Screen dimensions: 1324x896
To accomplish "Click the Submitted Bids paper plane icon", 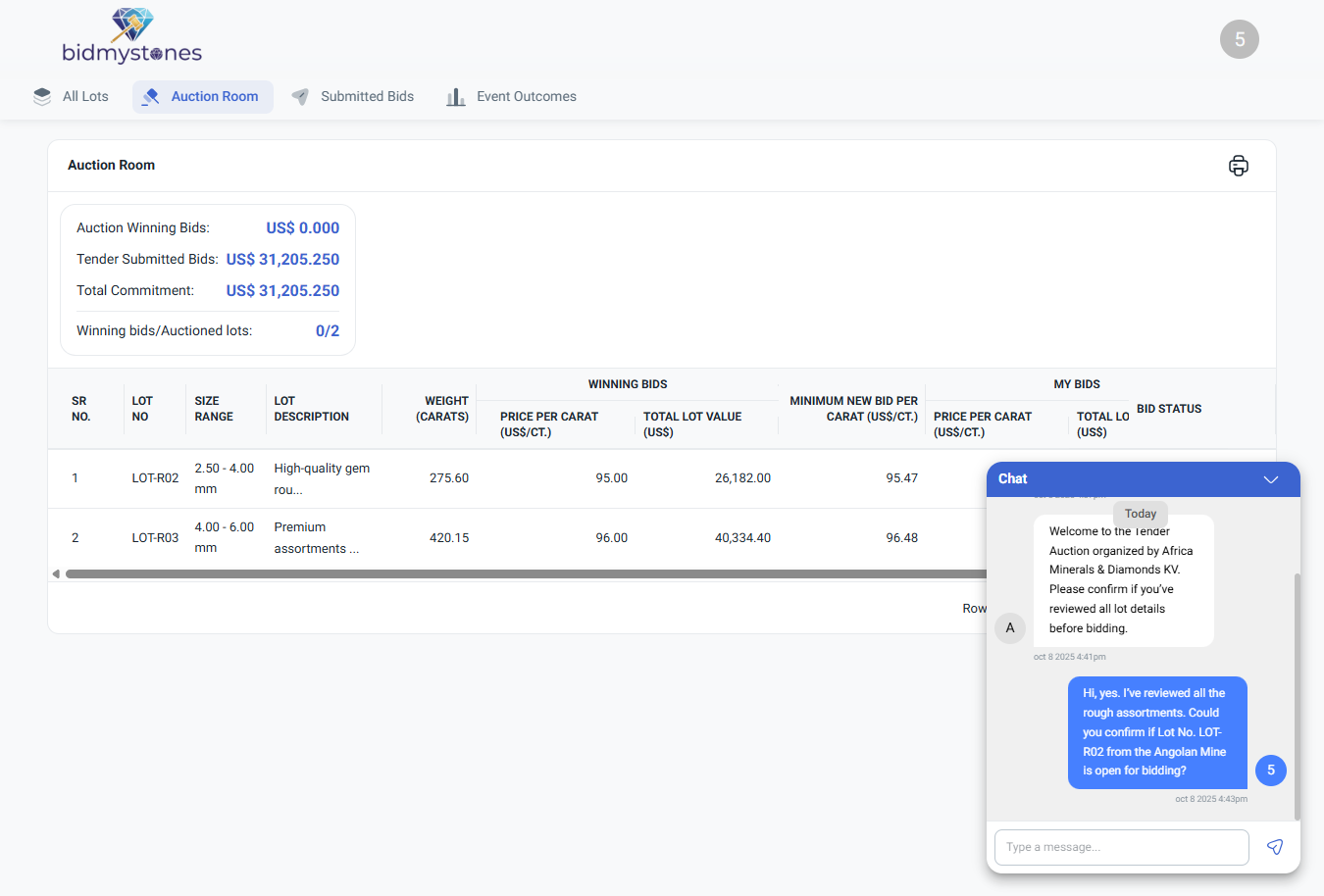I will (x=300, y=96).
